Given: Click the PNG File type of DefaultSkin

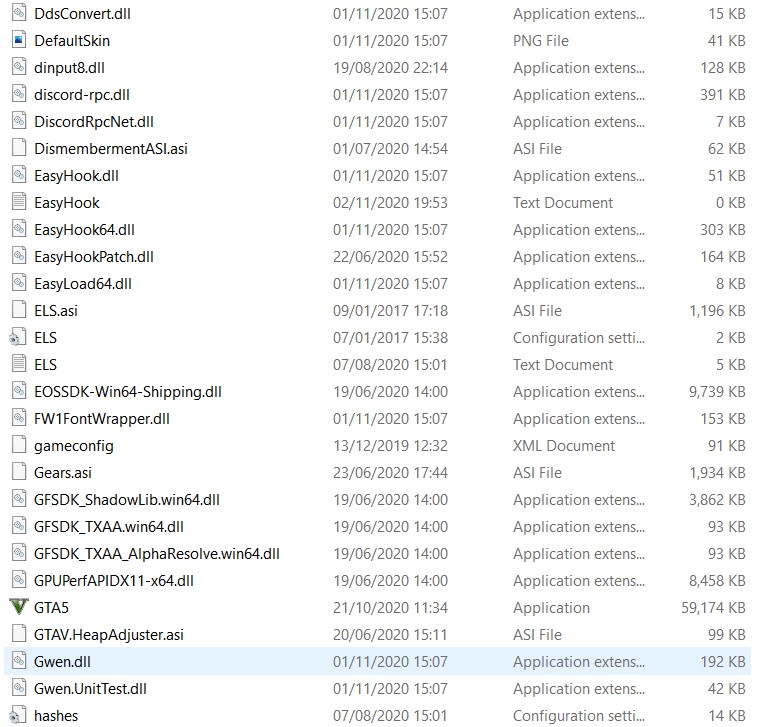Looking at the screenshot, I should pyautogui.click(x=541, y=41).
